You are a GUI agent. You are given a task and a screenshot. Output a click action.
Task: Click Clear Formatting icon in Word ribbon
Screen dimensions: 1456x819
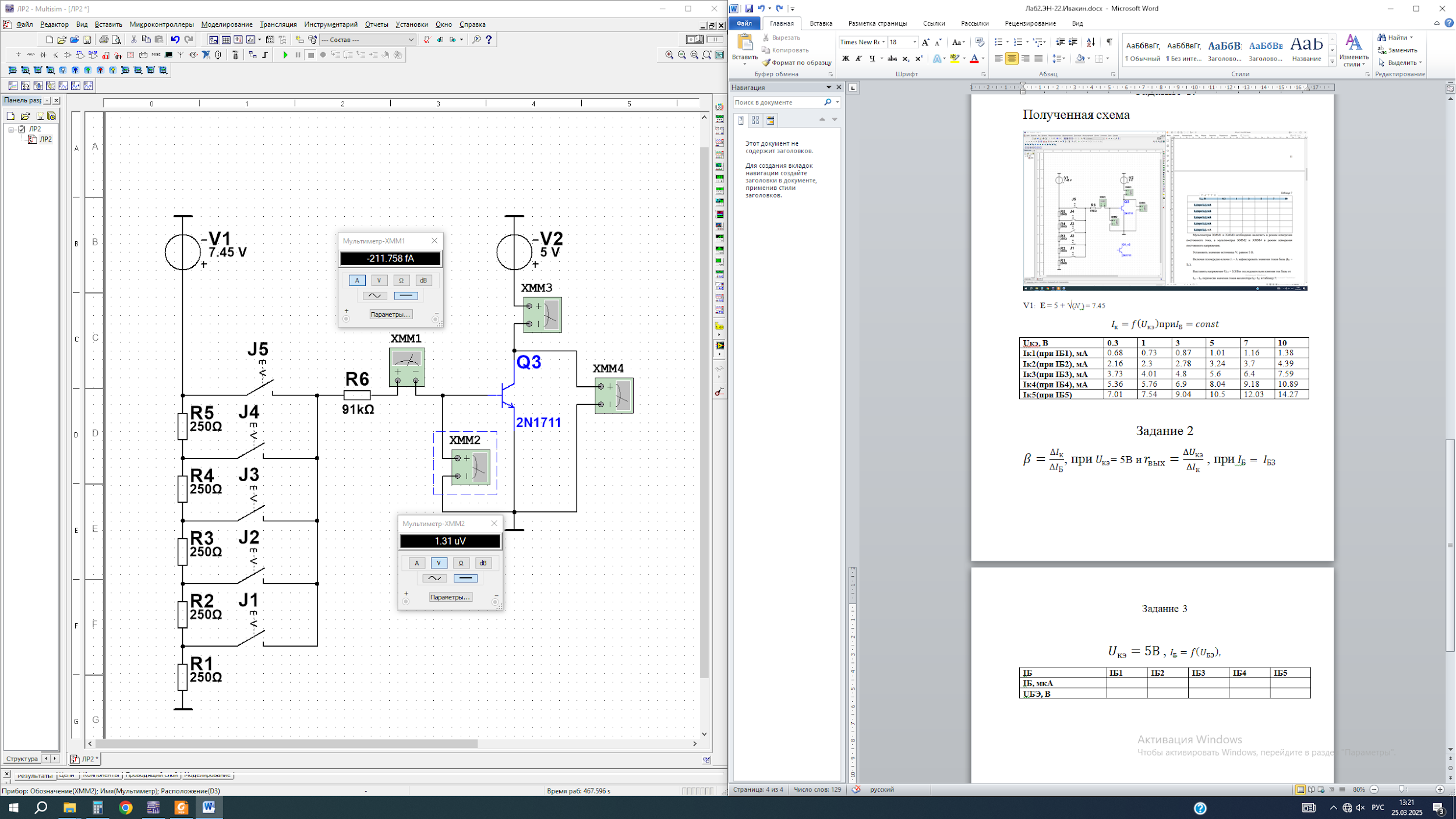[x=980, y=42]
